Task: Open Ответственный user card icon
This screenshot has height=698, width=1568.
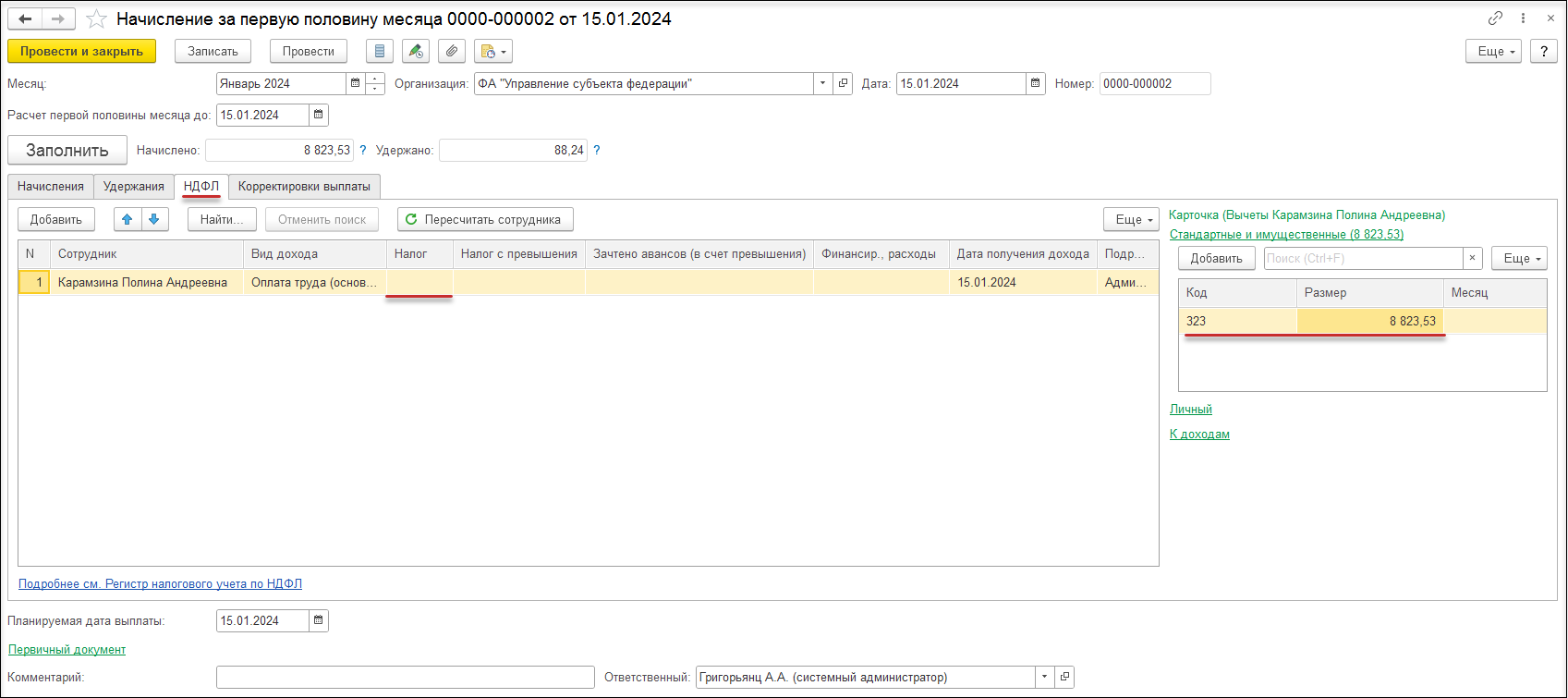Action: 1064,677
